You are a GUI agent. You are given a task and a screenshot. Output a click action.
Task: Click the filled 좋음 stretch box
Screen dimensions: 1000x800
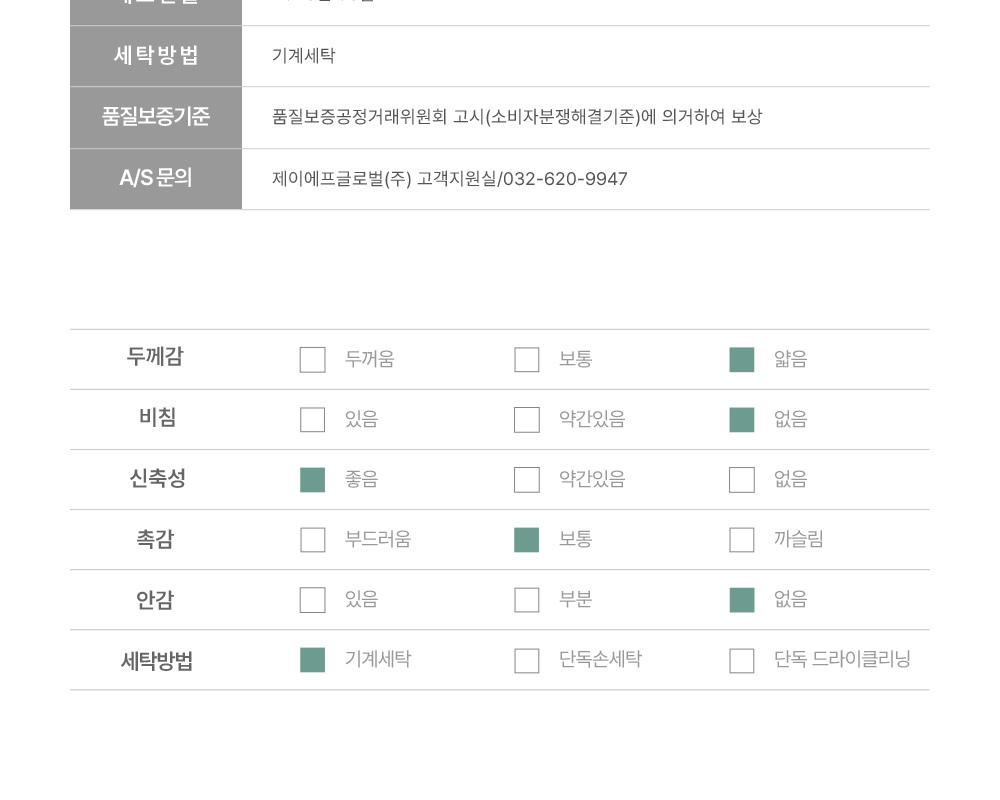(312, 480)
